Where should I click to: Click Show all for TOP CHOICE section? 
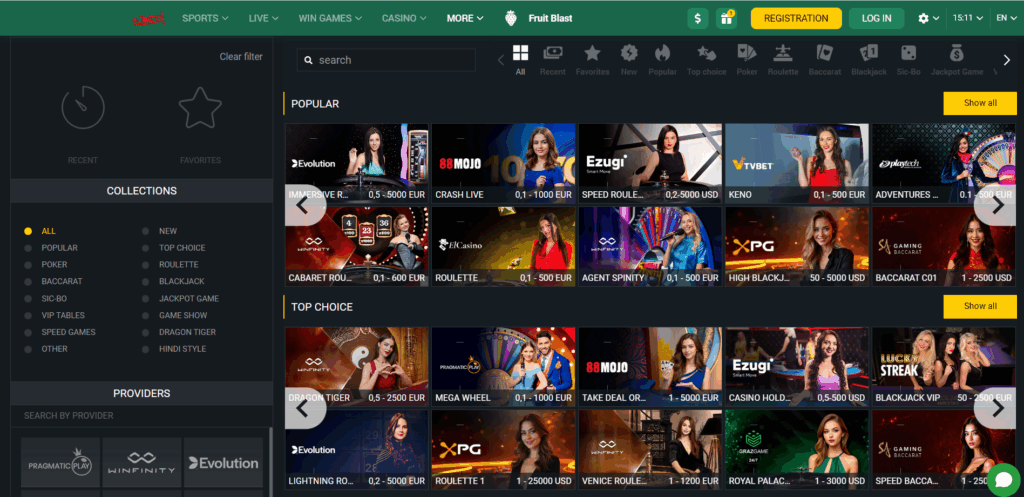point(980,306)
